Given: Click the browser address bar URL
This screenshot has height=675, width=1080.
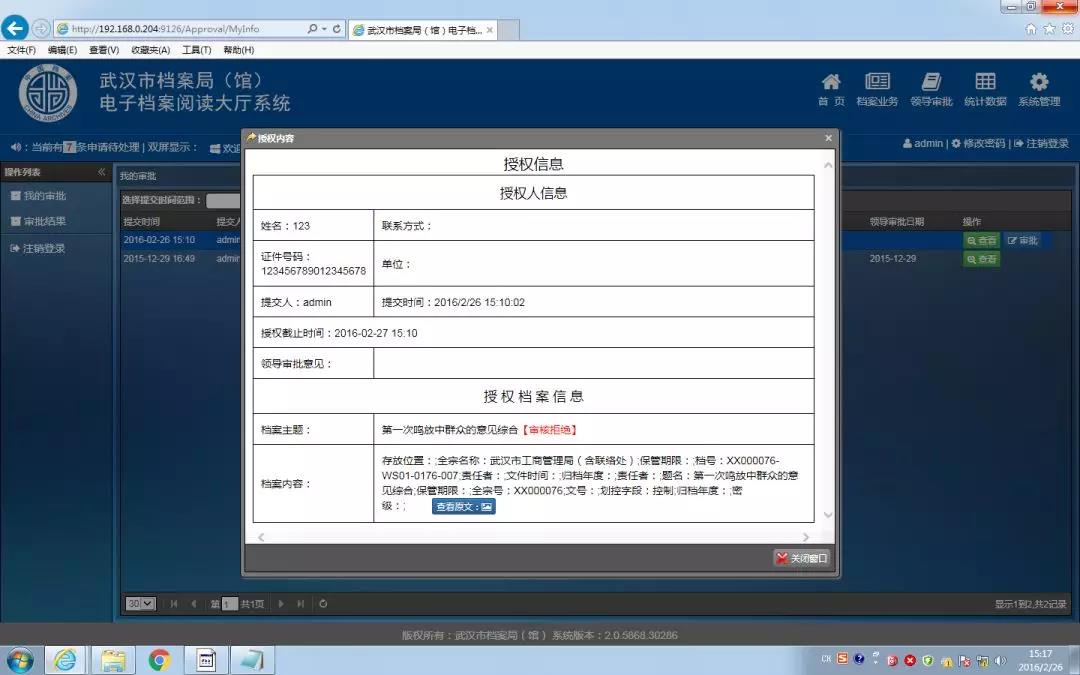Looking at the screenshot, I should [180, 29].
